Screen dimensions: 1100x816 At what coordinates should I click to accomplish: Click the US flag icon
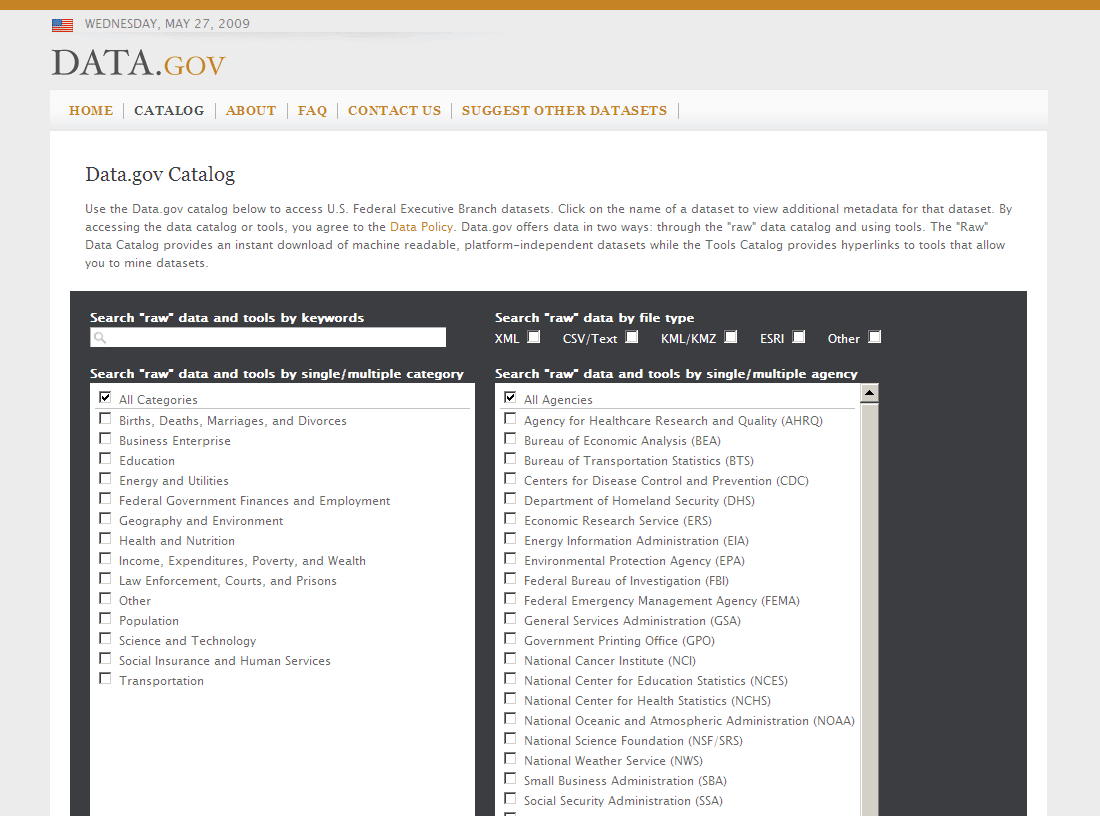(x=62, y=25)
